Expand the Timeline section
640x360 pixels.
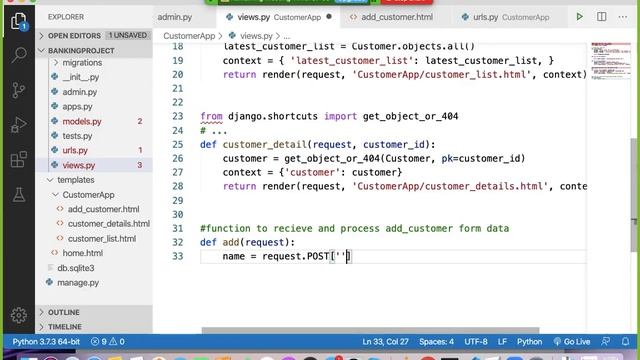94,327
